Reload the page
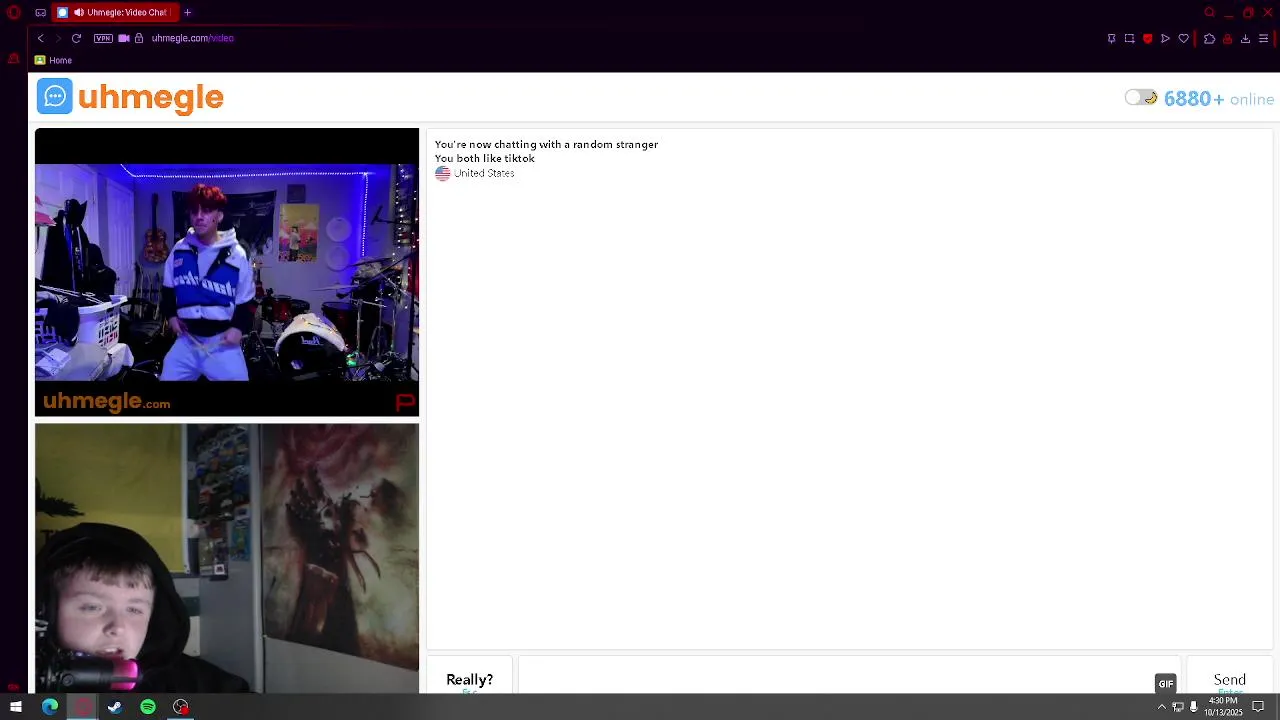 point(76,38)
